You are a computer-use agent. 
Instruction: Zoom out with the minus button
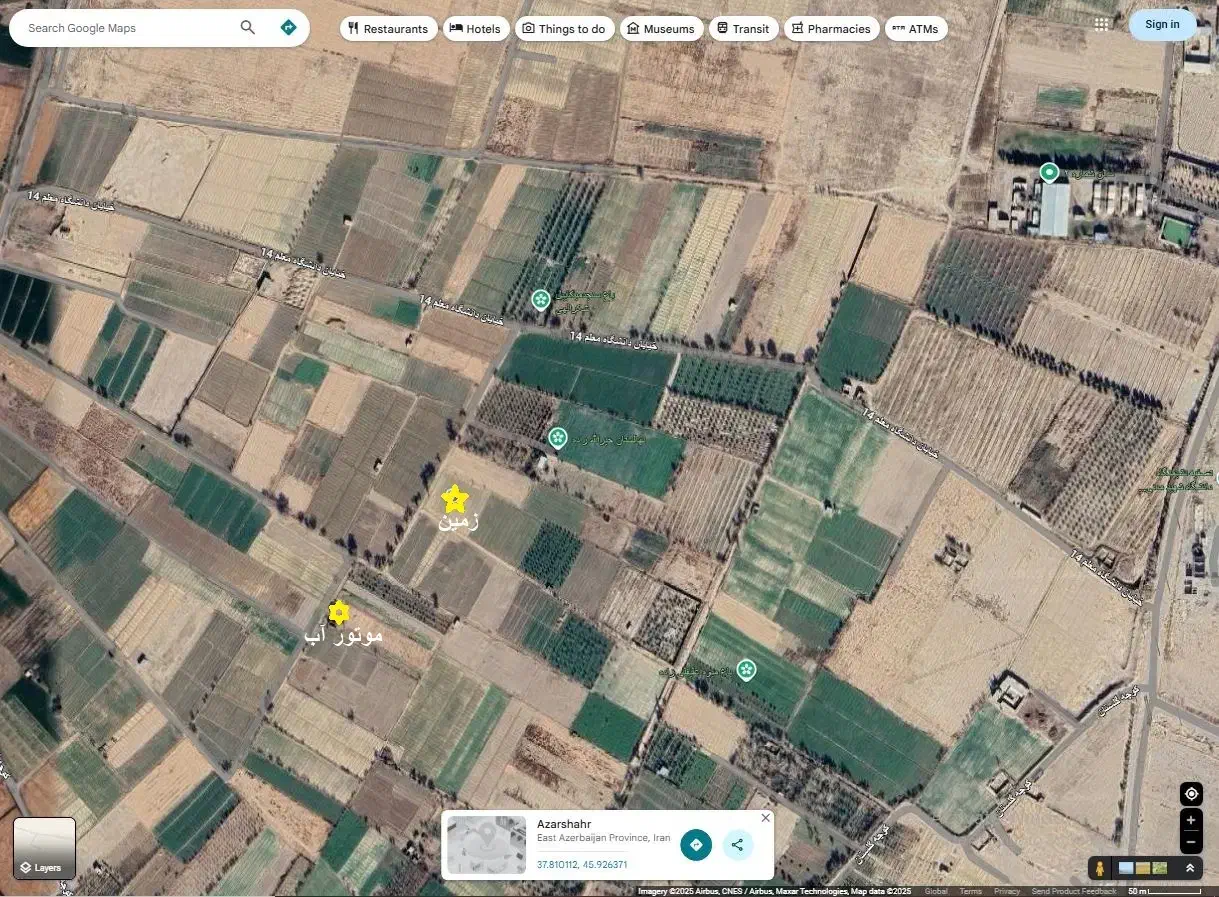pos(1190,842)
